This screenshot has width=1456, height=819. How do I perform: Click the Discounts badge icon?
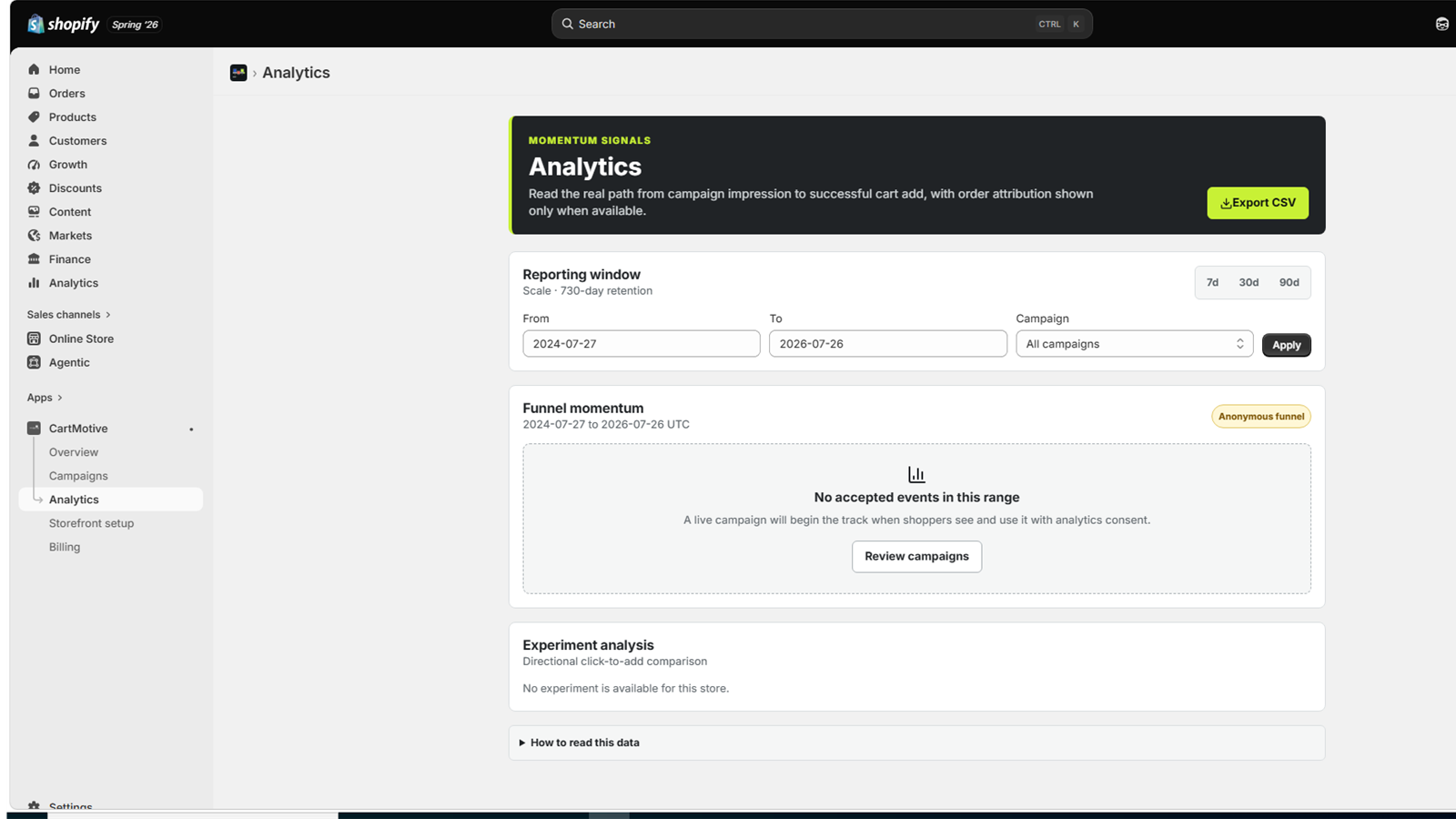coord(34,187)
